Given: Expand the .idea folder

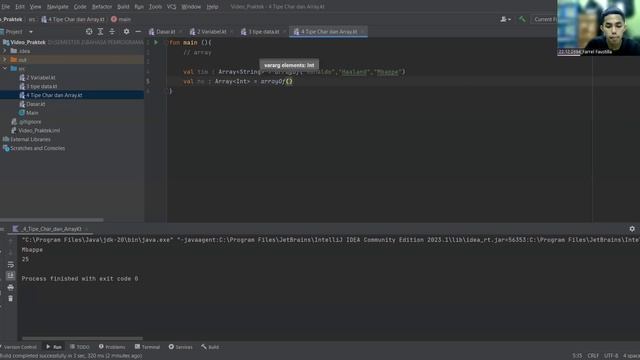Looking at the screenshot, I should click(x=4, y=51).
